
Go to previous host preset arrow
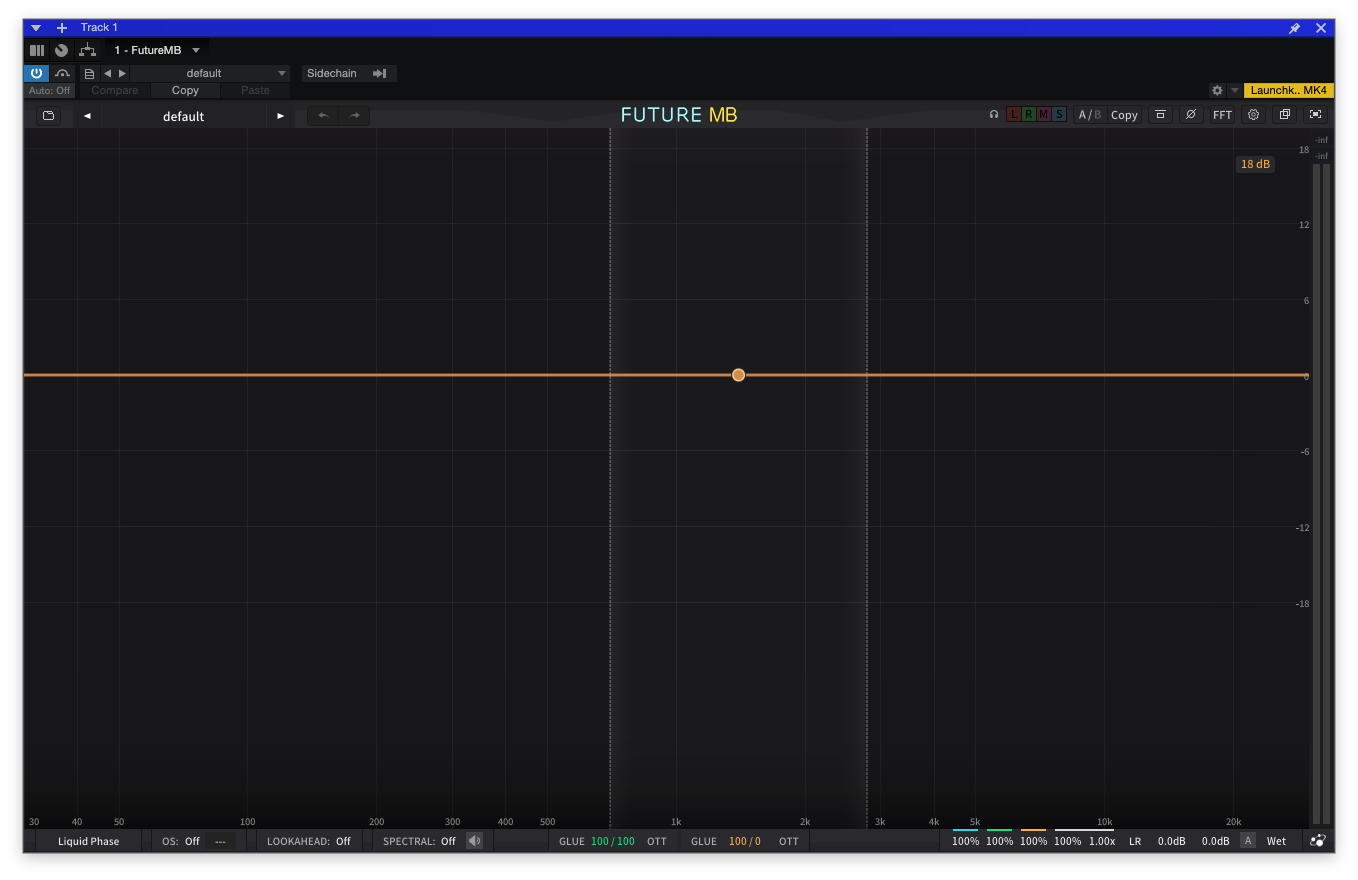[108, 73]
